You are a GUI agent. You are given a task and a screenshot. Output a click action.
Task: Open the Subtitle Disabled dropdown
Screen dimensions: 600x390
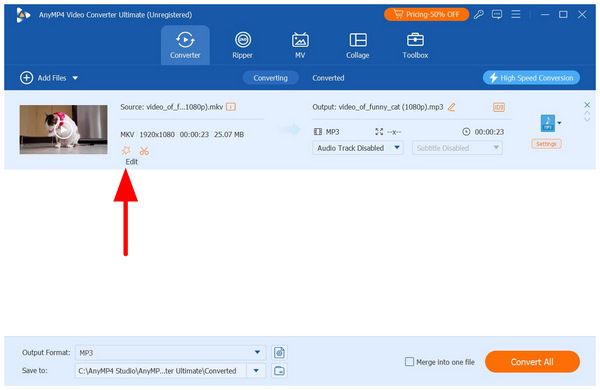click(457, 148)
